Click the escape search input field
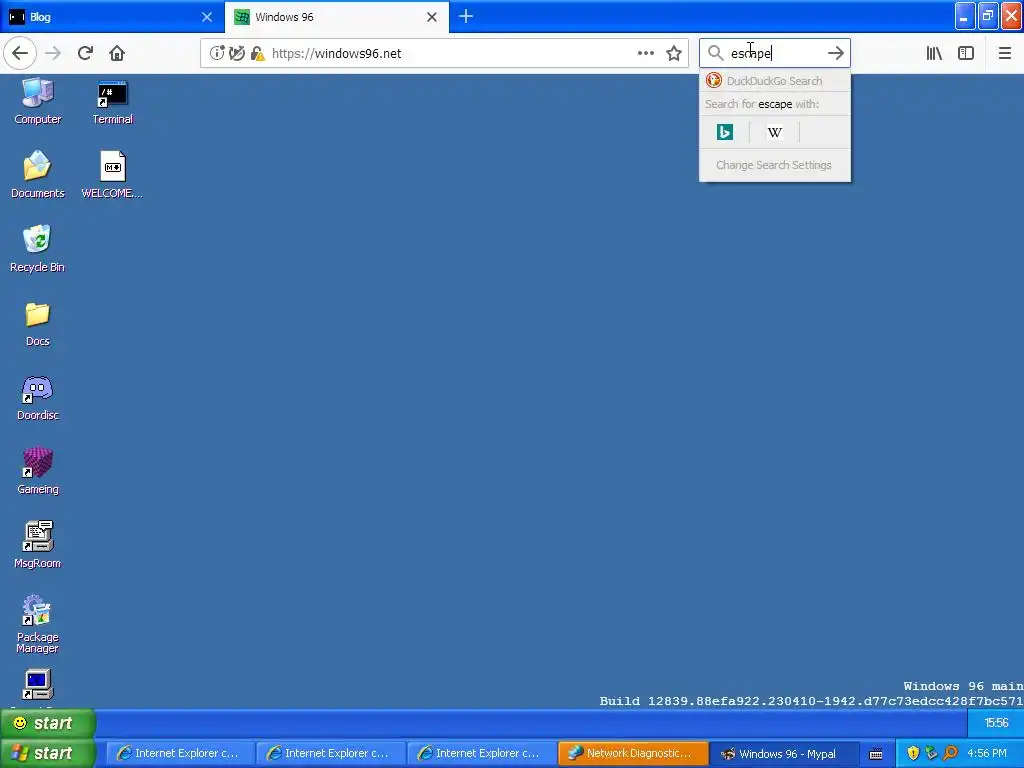The height and width of the screenshot is (768, 1024). coord(774,53)
